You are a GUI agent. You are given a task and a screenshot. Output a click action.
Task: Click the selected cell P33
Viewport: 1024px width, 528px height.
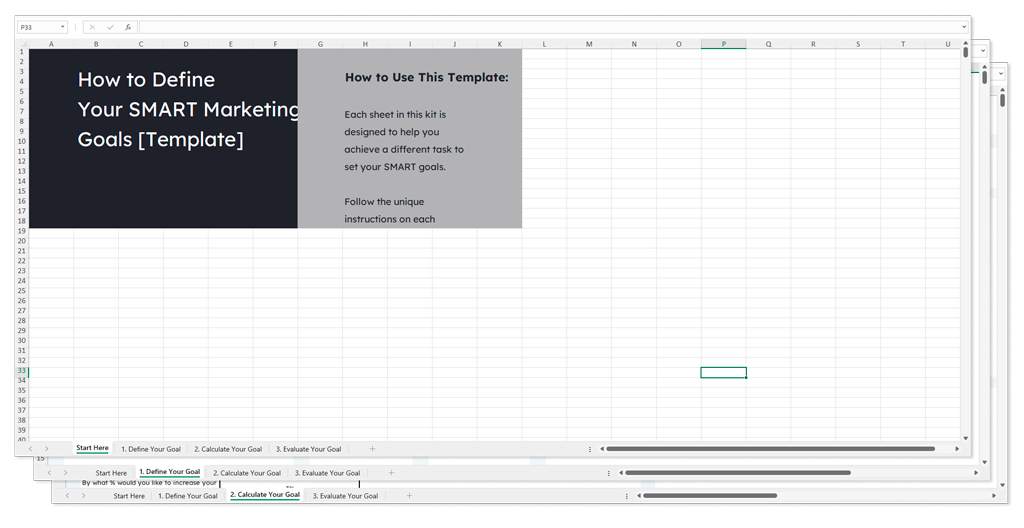click(724, 372)
